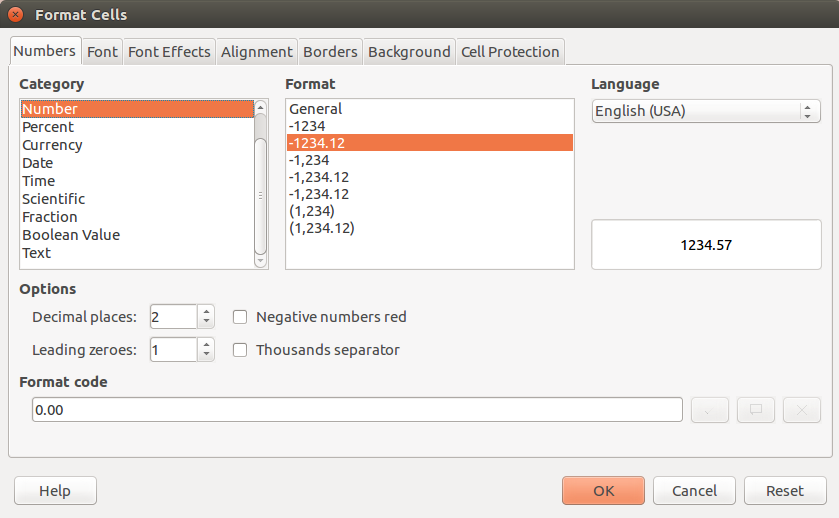Click the Edit Comment speech bubble icon
The image size is (839, 518).
[756, 410]
